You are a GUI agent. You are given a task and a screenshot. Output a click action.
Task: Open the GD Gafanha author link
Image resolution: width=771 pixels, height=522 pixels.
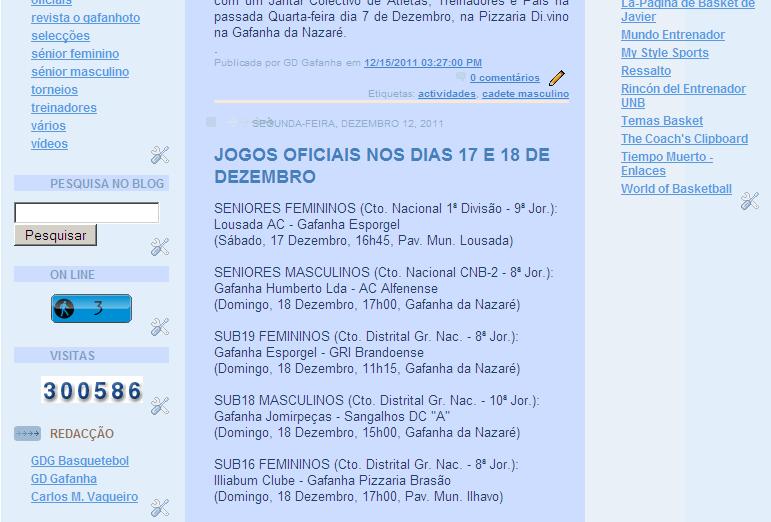point(64,479)
